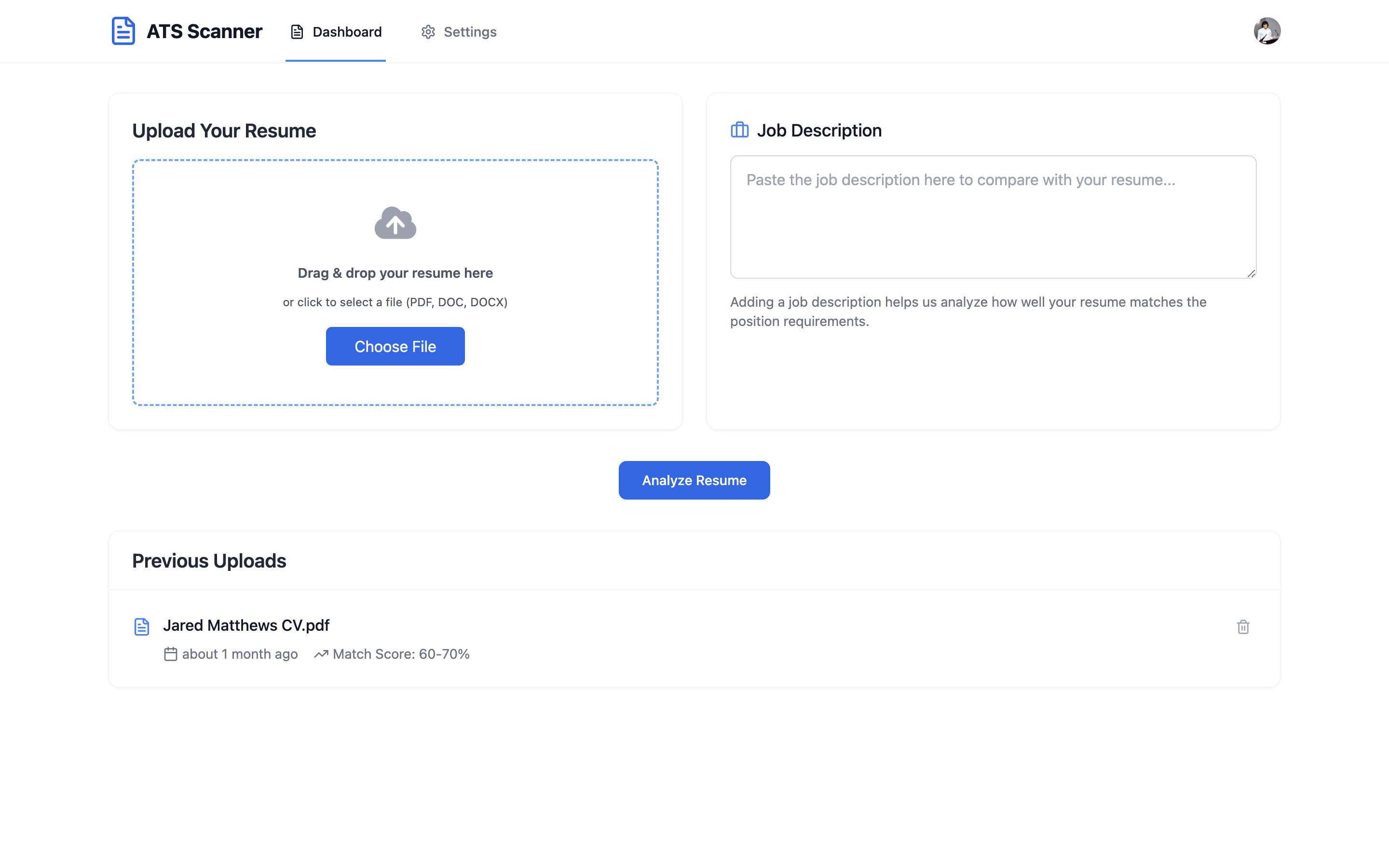Click the ATS Scanner title text

click(204, 31)
